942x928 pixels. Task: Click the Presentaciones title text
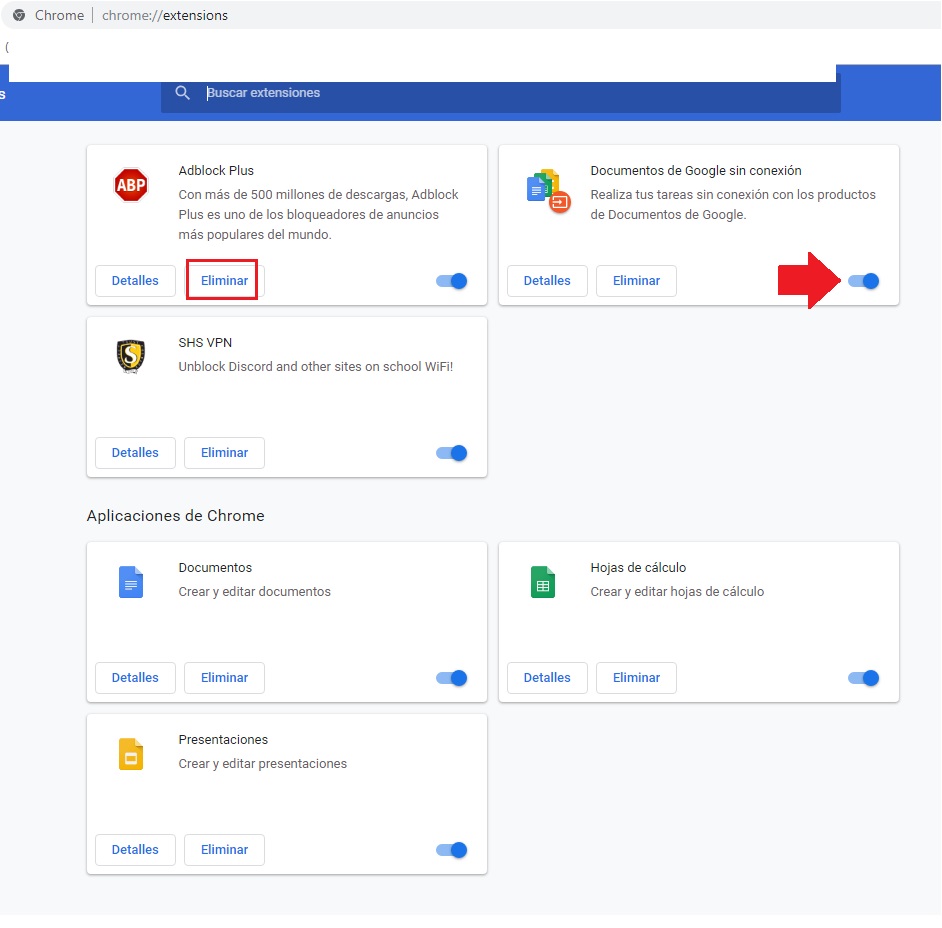[223, 739]
